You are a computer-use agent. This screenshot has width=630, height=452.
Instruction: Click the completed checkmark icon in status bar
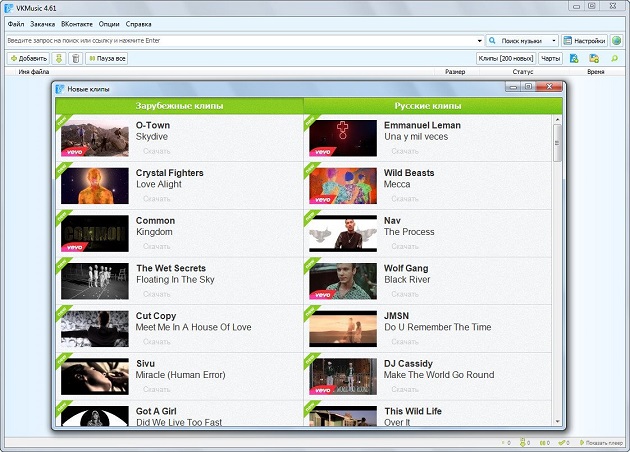point(562,443)
